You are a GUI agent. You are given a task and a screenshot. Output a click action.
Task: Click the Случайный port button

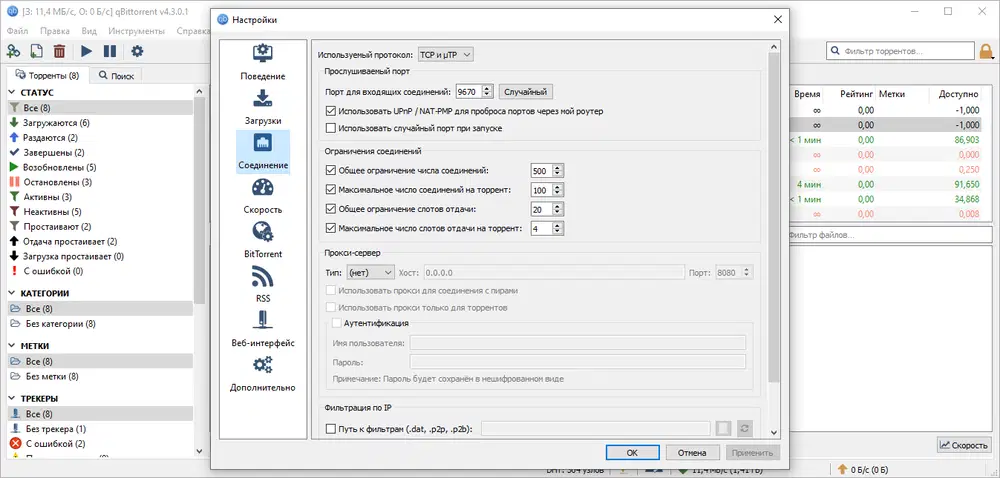point(526,92)
